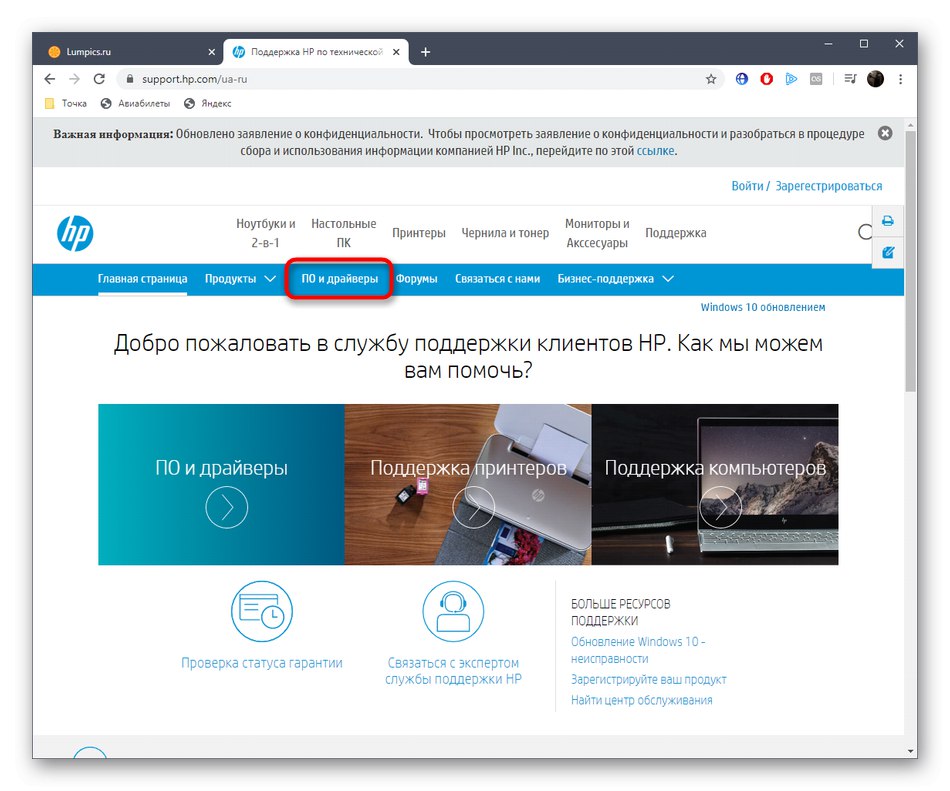The width and height of the screenshot is (950, 791).
Task: Click the warranty status check icon
Action: click(x=262, y=611)
